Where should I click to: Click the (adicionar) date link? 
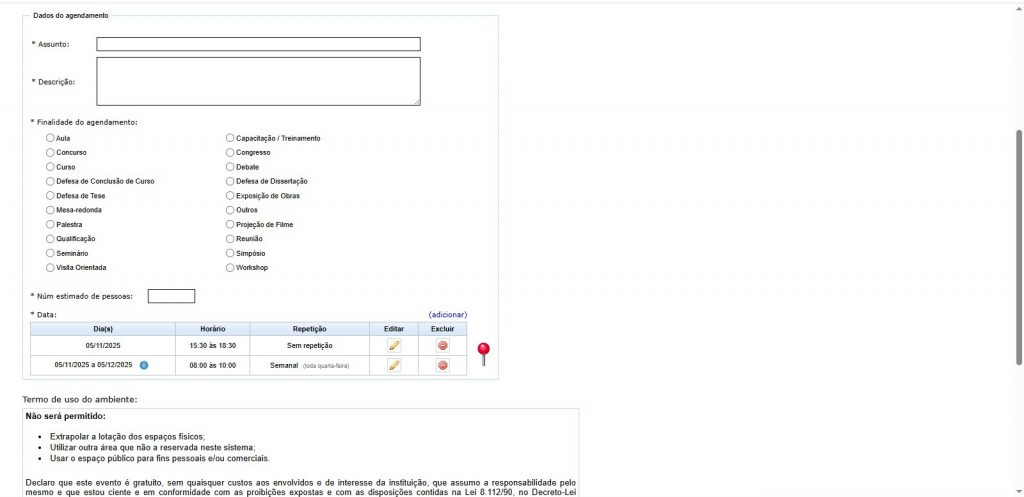tap(447, 315)
